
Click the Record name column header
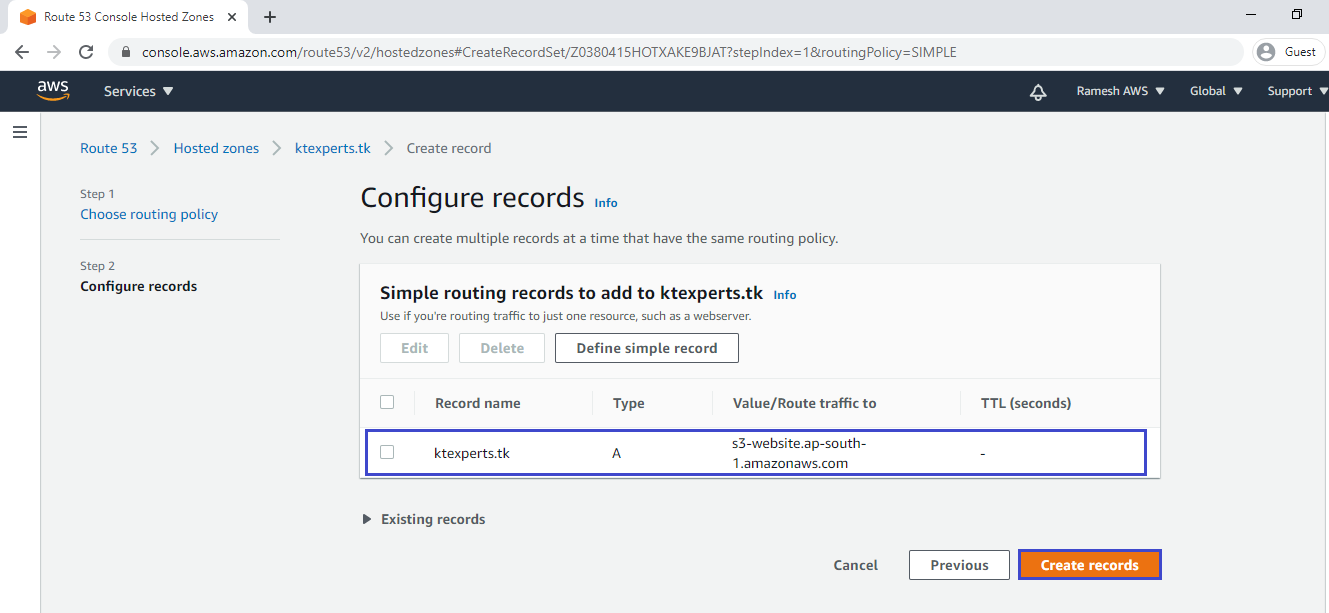(x=478, y=403)
